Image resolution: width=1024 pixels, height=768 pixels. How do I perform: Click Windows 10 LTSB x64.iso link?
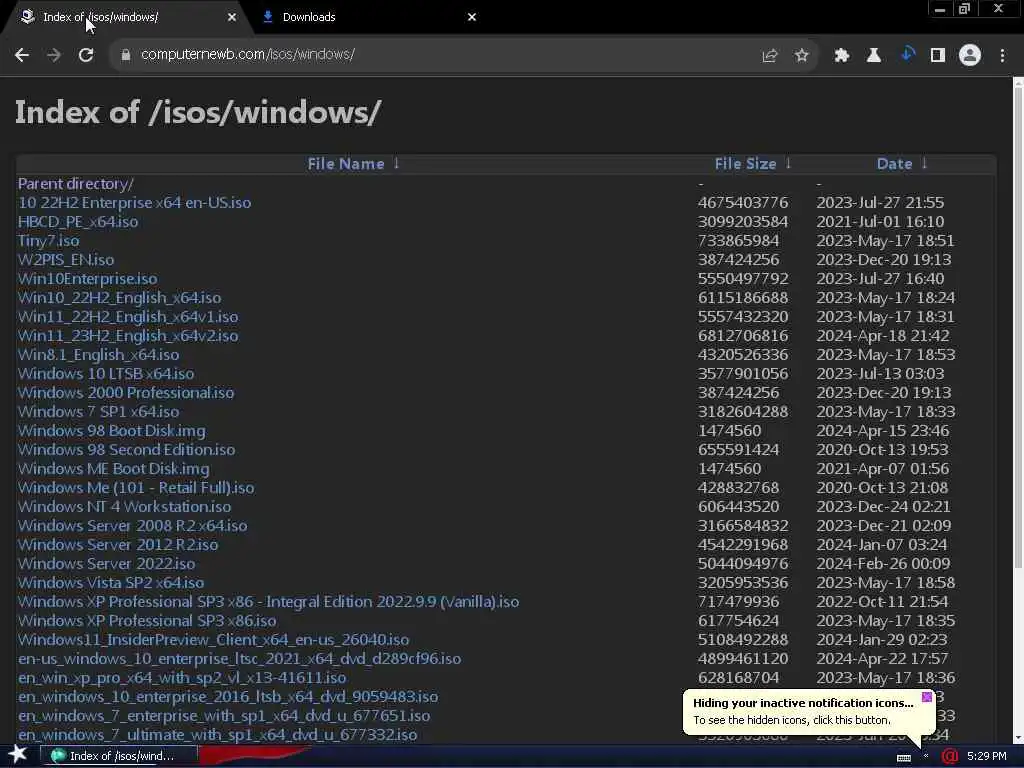106,374
